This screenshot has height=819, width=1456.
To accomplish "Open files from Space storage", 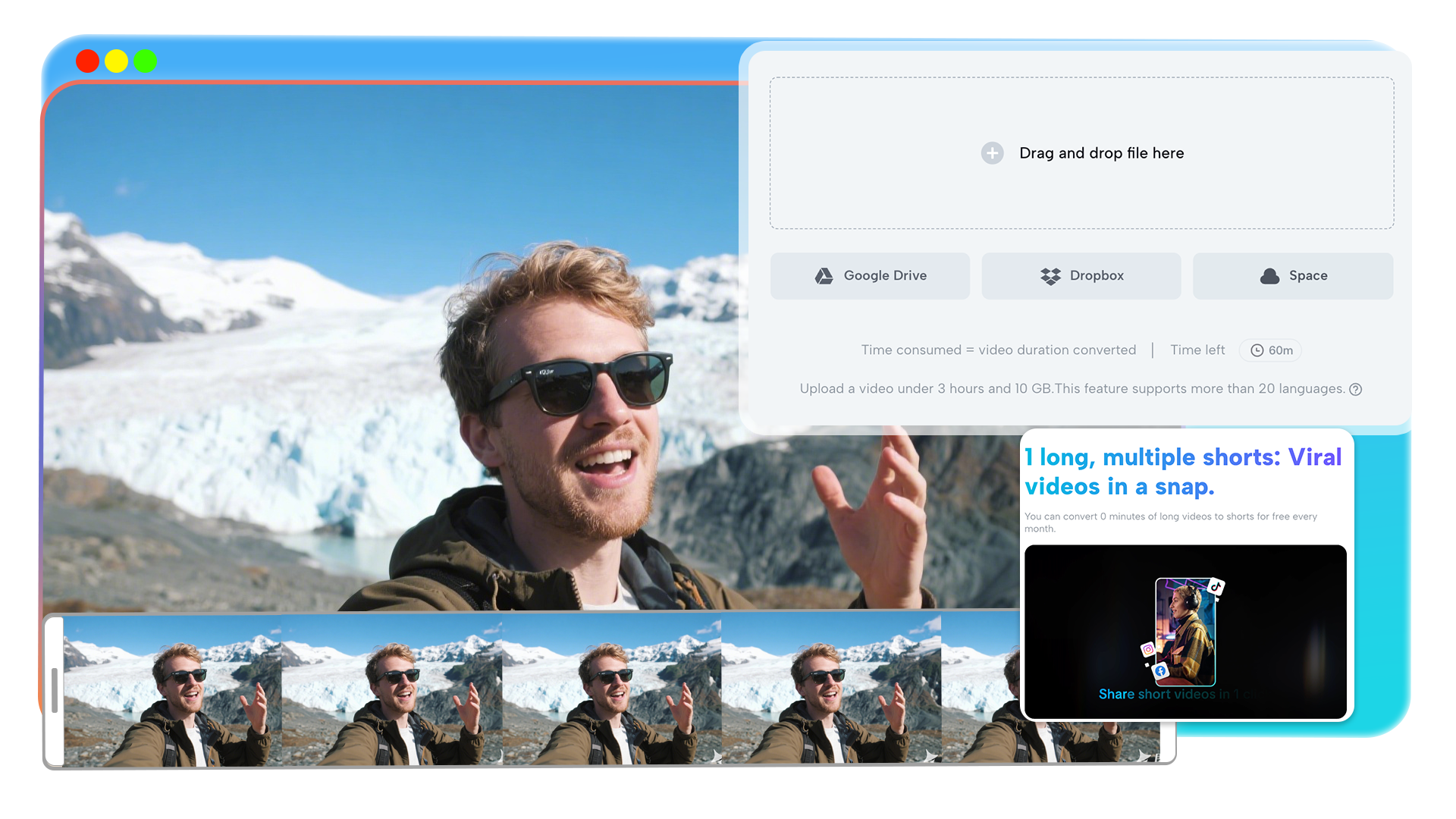I will tap(1293, 275).
